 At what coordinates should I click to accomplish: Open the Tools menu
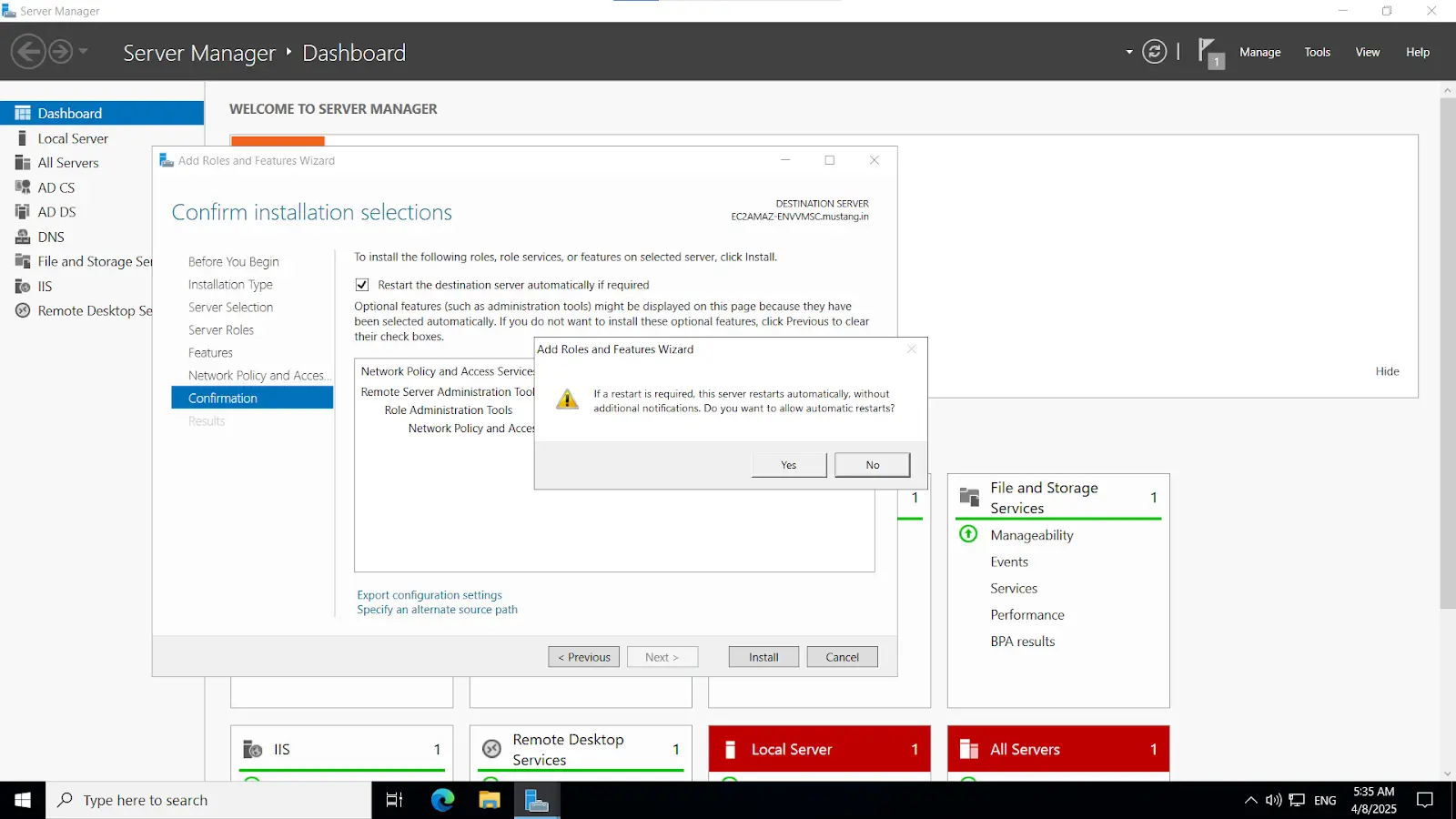tap(1317, 52)
